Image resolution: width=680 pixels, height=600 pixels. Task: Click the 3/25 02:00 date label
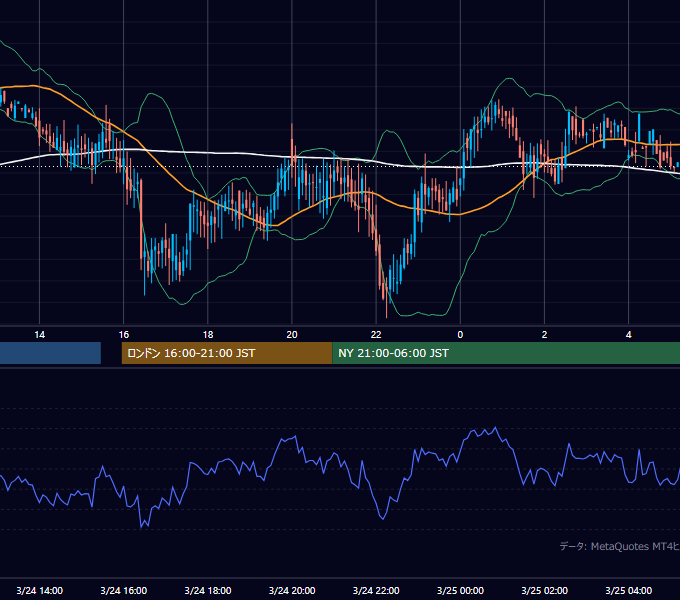click(x=544, y=590)
